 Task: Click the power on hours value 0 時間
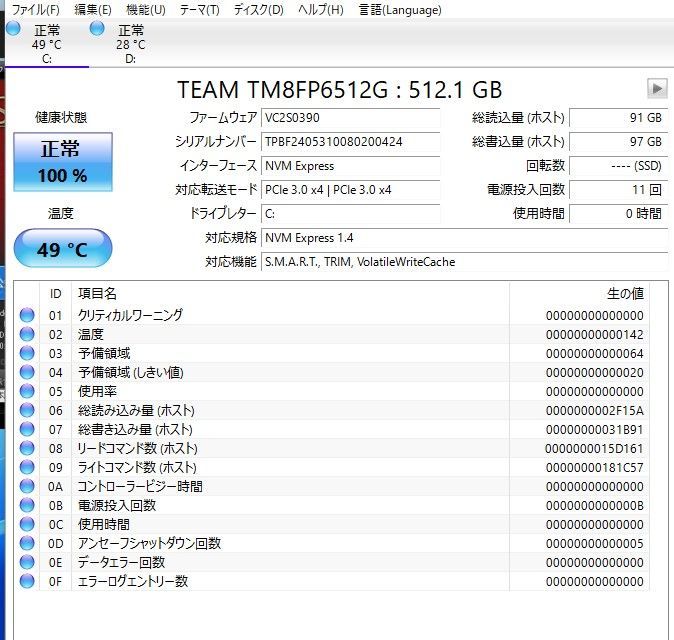point(619,214)
